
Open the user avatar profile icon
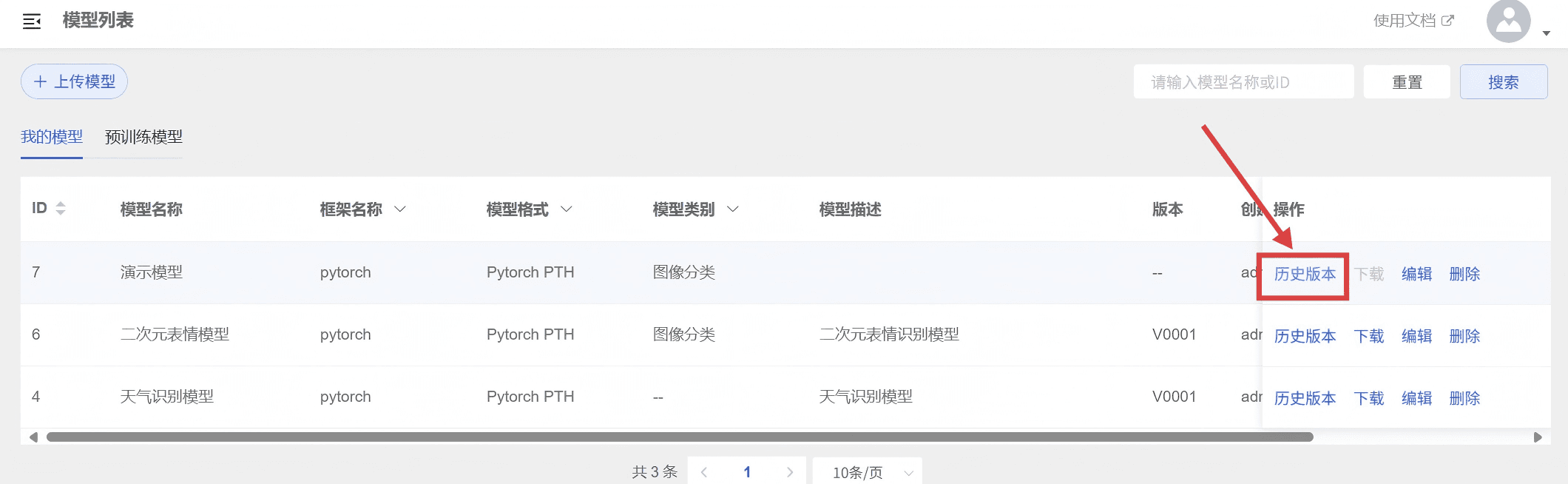(1508, 21)
